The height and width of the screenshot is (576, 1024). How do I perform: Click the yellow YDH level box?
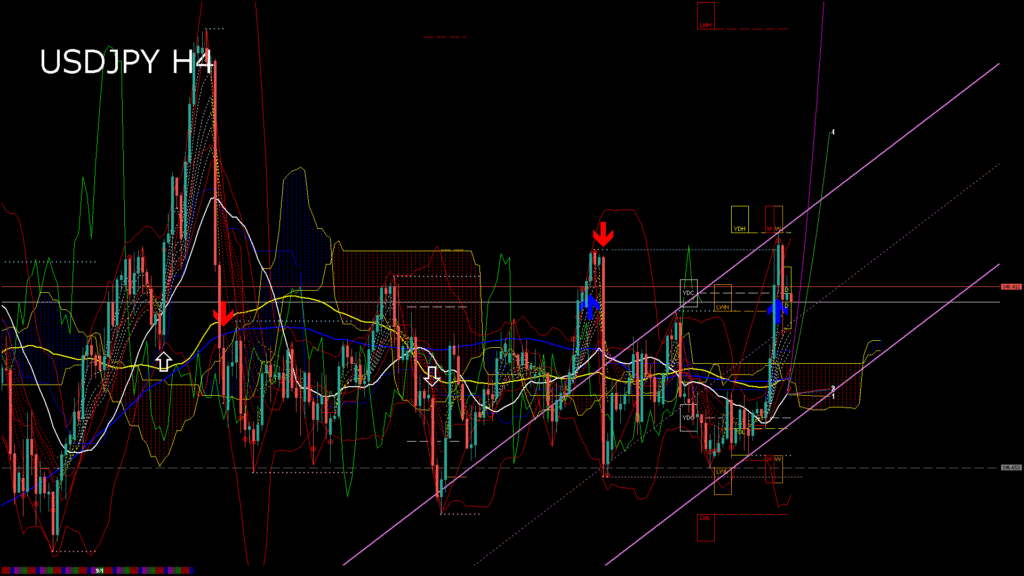tap(740, 220)
